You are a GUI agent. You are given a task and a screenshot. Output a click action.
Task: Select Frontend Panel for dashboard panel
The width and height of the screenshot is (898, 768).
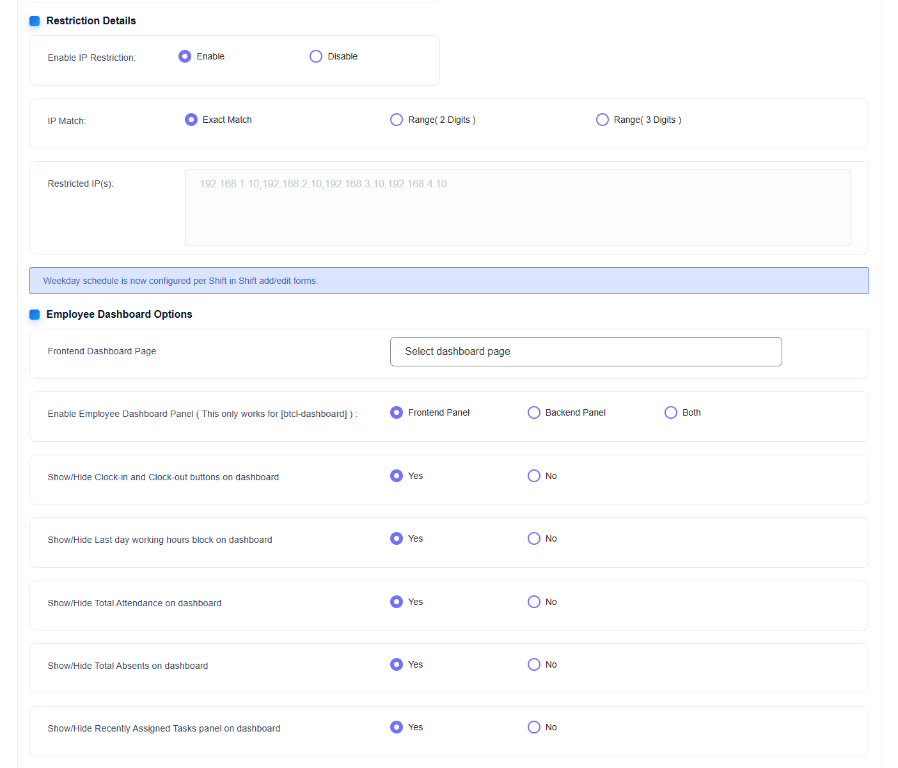(x=396, y=412)
